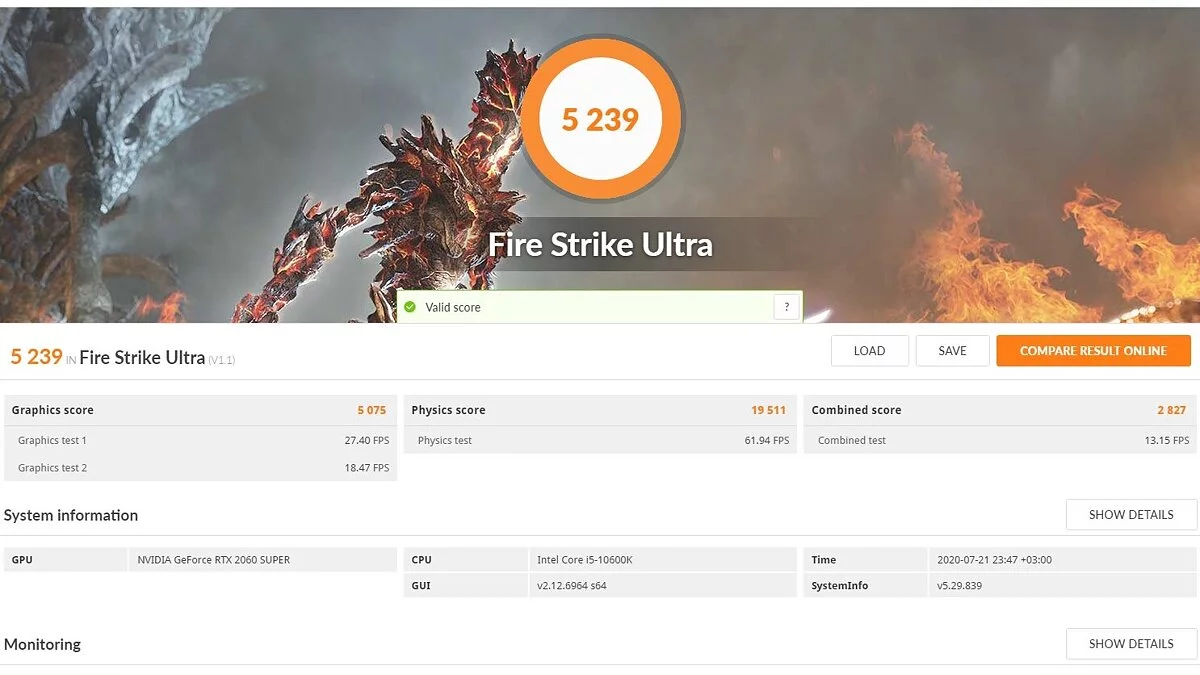The width and height of the screenshot is (1200, 675).
Task: Click the (V1.1) version label
Action: click(222, 360)
